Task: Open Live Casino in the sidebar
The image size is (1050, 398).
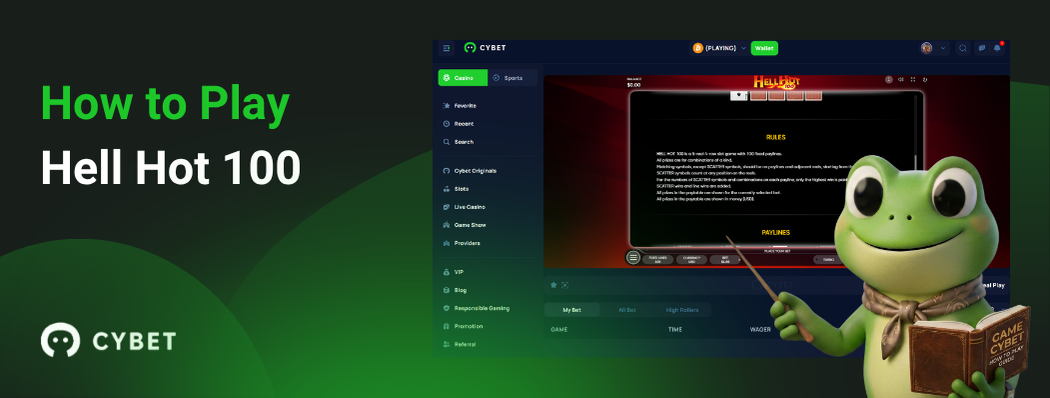Action: pyautogui.click(x=463, y=207)
